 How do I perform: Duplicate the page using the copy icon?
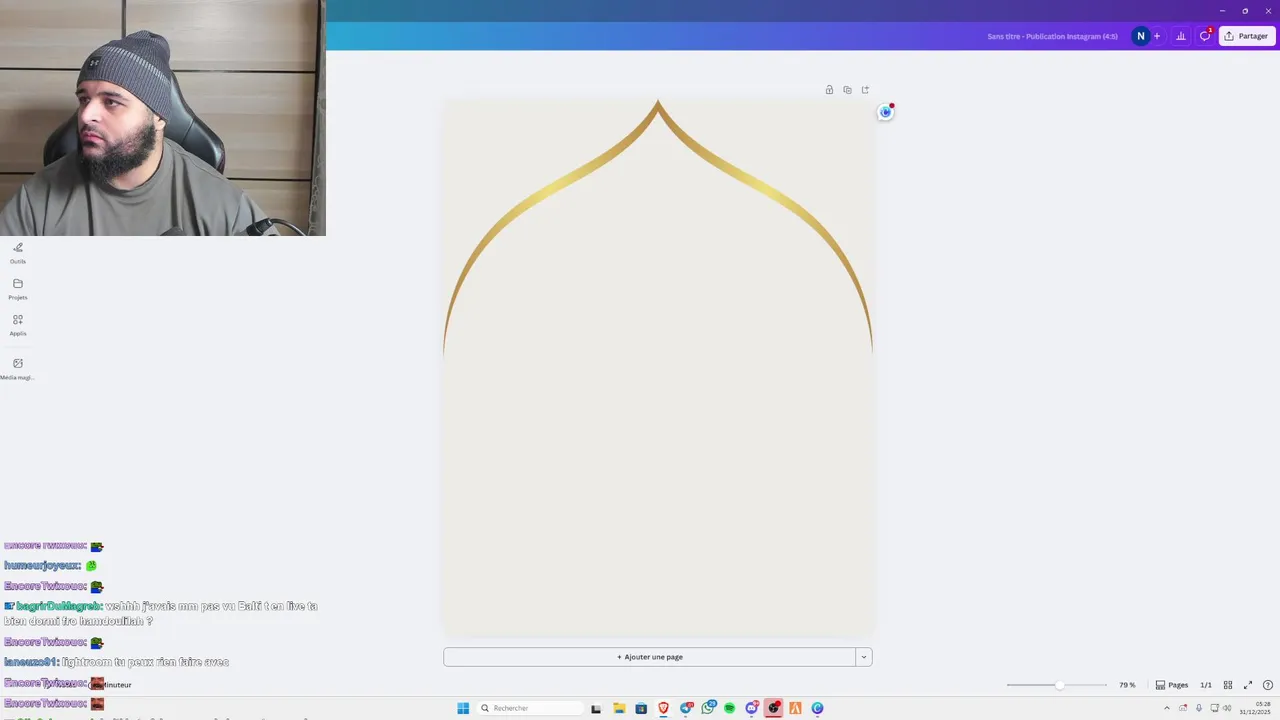click(847, 90)
